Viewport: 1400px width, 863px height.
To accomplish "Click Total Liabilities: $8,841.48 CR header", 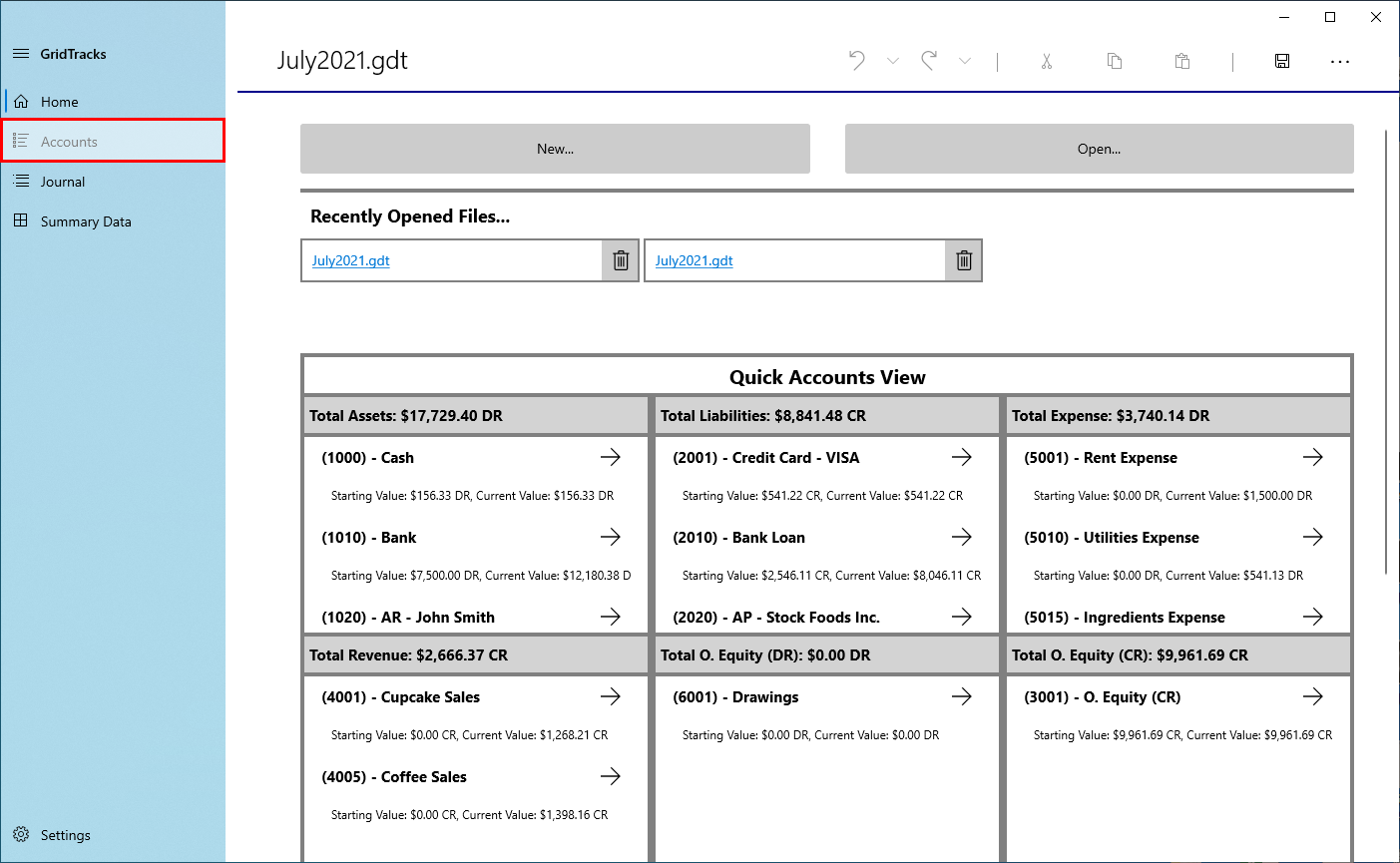I will [827, 416].
